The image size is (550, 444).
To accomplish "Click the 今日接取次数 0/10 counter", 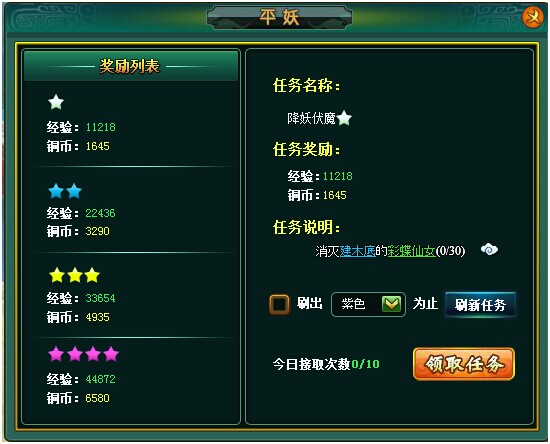I will tap(326, 364).
